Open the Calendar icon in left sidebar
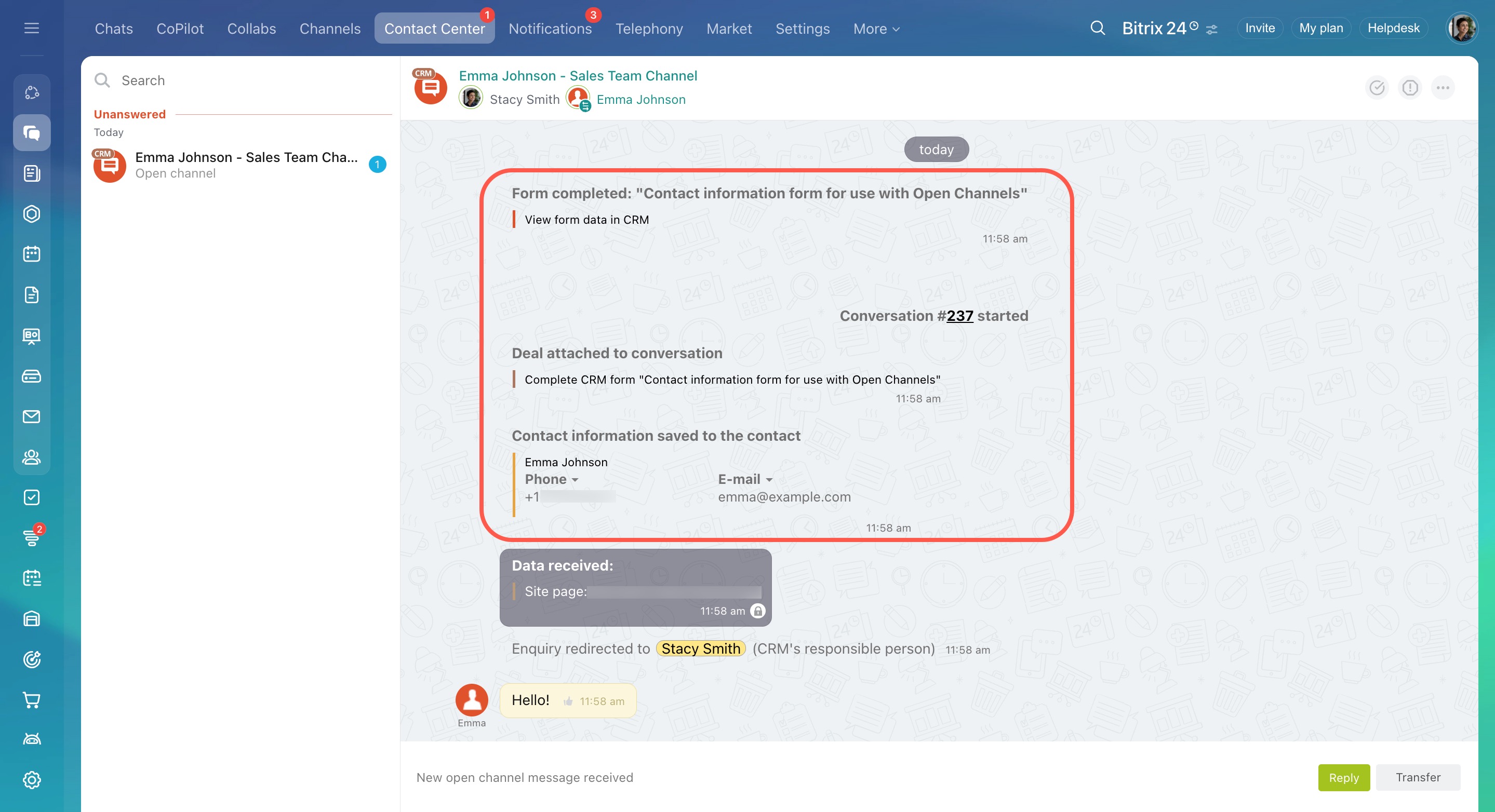The width and height of the screenshot is (1495, 812). pos(31,254)
